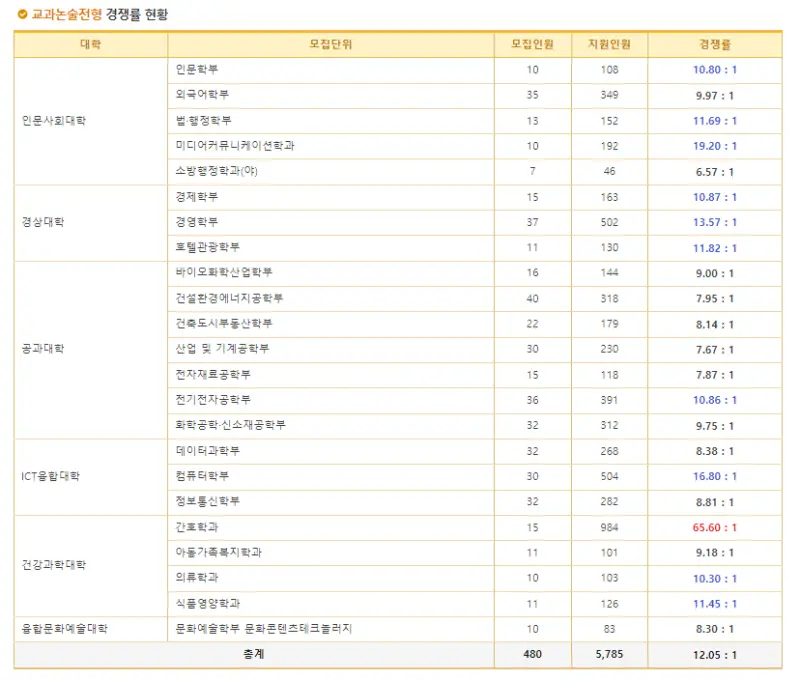Select the 의류학과 row name

coord(197,578)
